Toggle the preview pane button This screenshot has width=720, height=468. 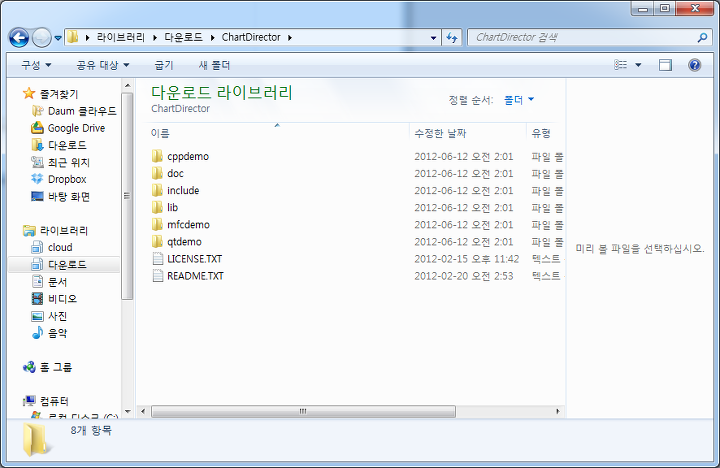665,65
